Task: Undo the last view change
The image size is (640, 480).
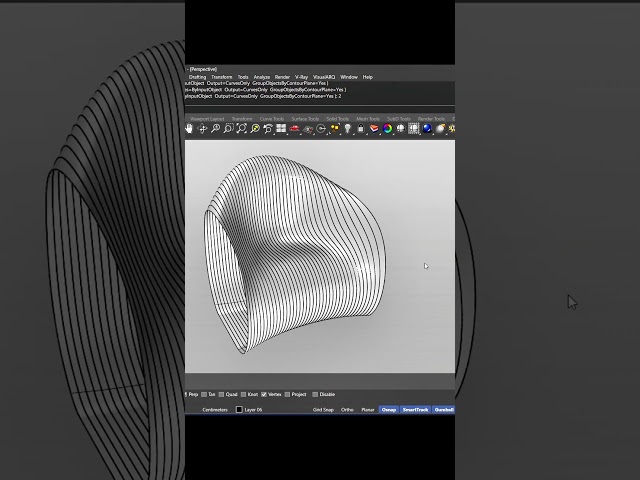Action: [x=268, y=129]
